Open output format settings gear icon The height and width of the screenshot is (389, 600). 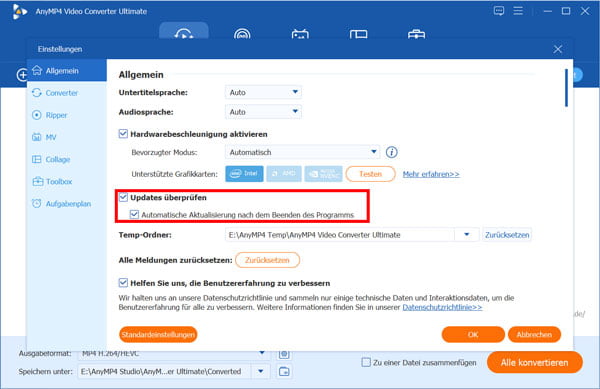(x=284, y=354)
